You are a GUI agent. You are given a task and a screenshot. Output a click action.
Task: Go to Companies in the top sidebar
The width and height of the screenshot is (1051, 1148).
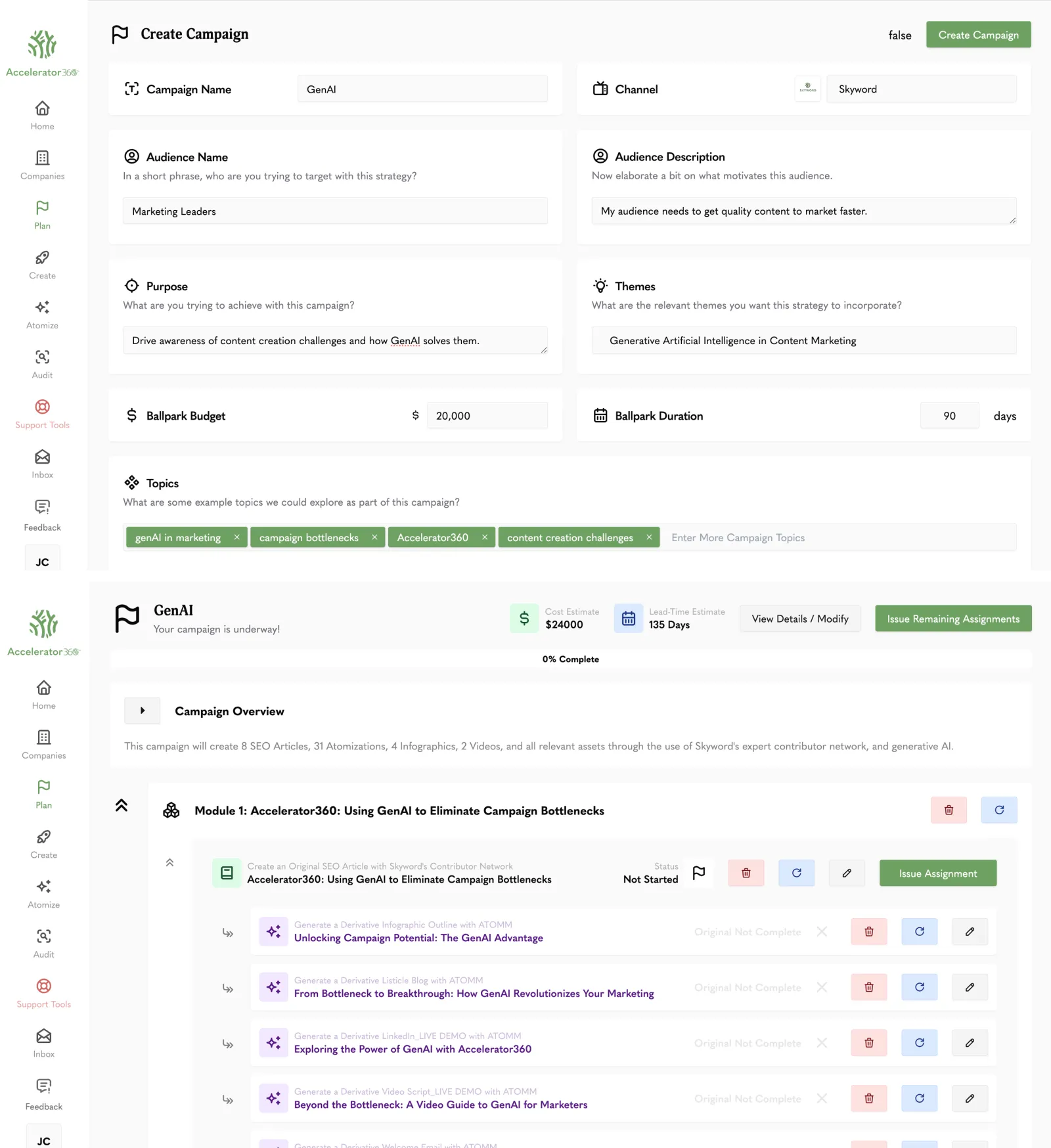coord(42,165)
